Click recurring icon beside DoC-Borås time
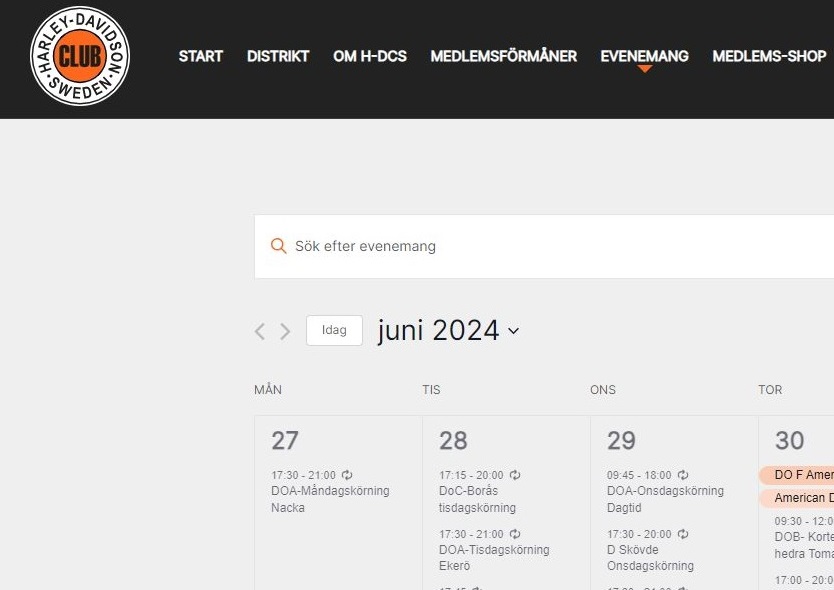 coord(515,475)
